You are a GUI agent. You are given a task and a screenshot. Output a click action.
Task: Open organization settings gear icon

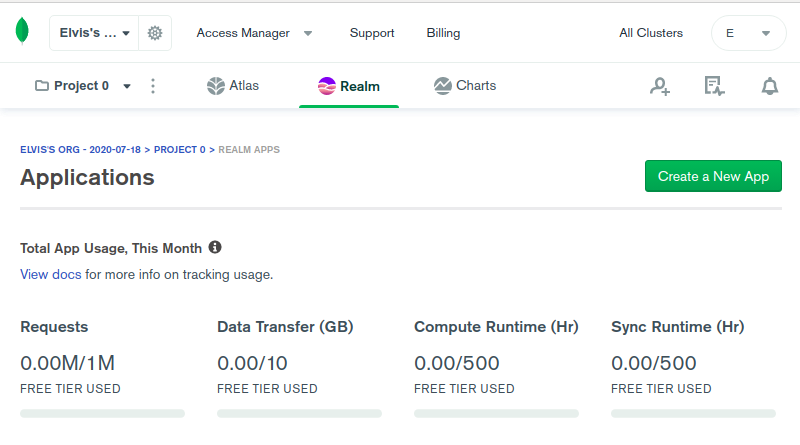pyautogui.click(x=155, y=33)
